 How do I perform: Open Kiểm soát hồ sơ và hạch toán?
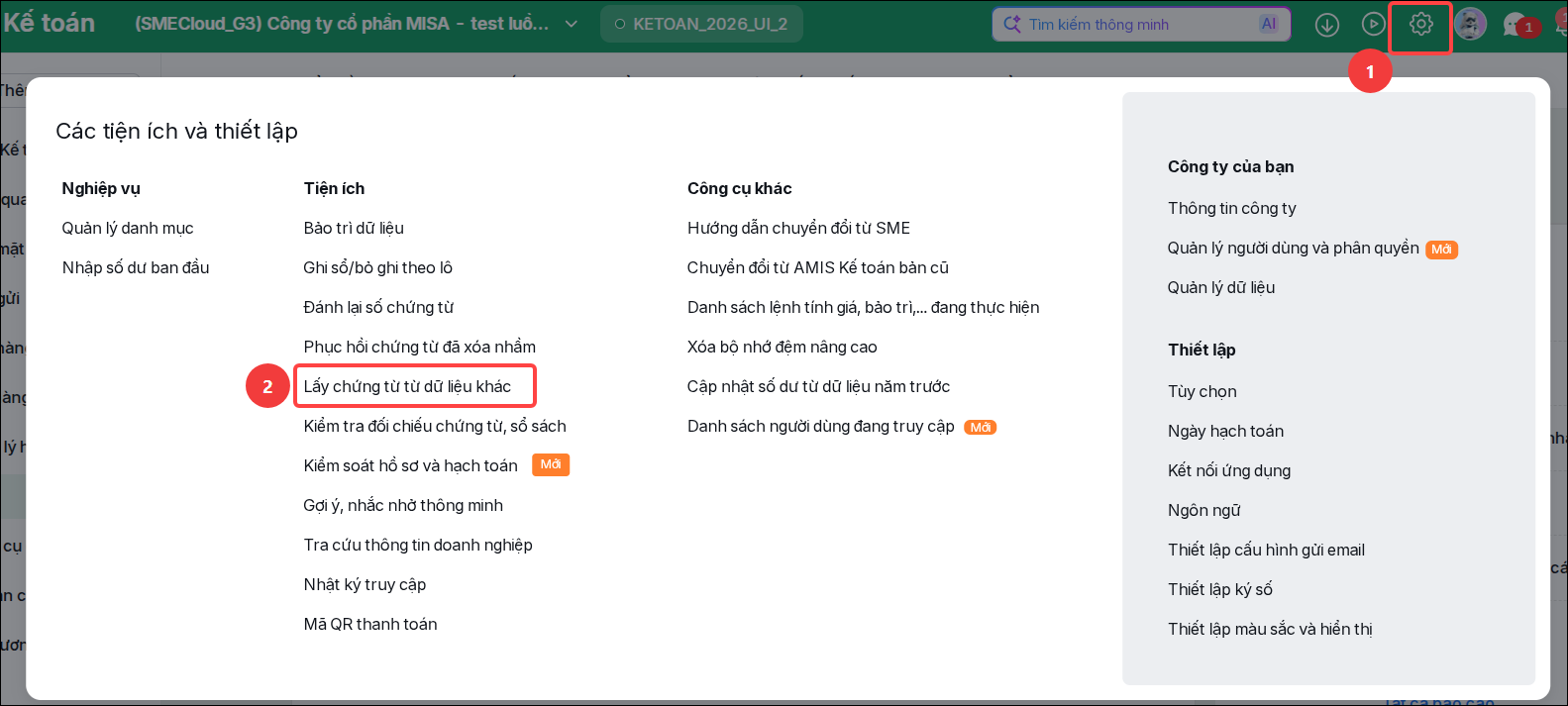410,465
